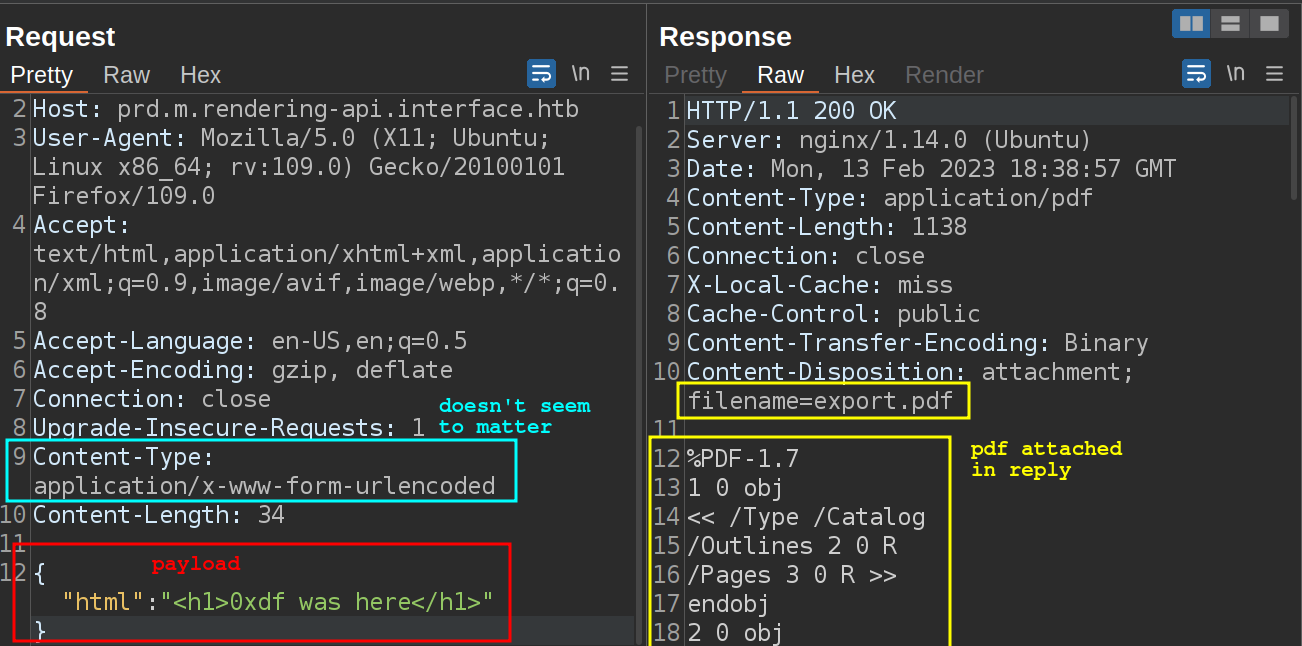
Task: Select top-bottom split layout icon
Action: [1230, 24]
